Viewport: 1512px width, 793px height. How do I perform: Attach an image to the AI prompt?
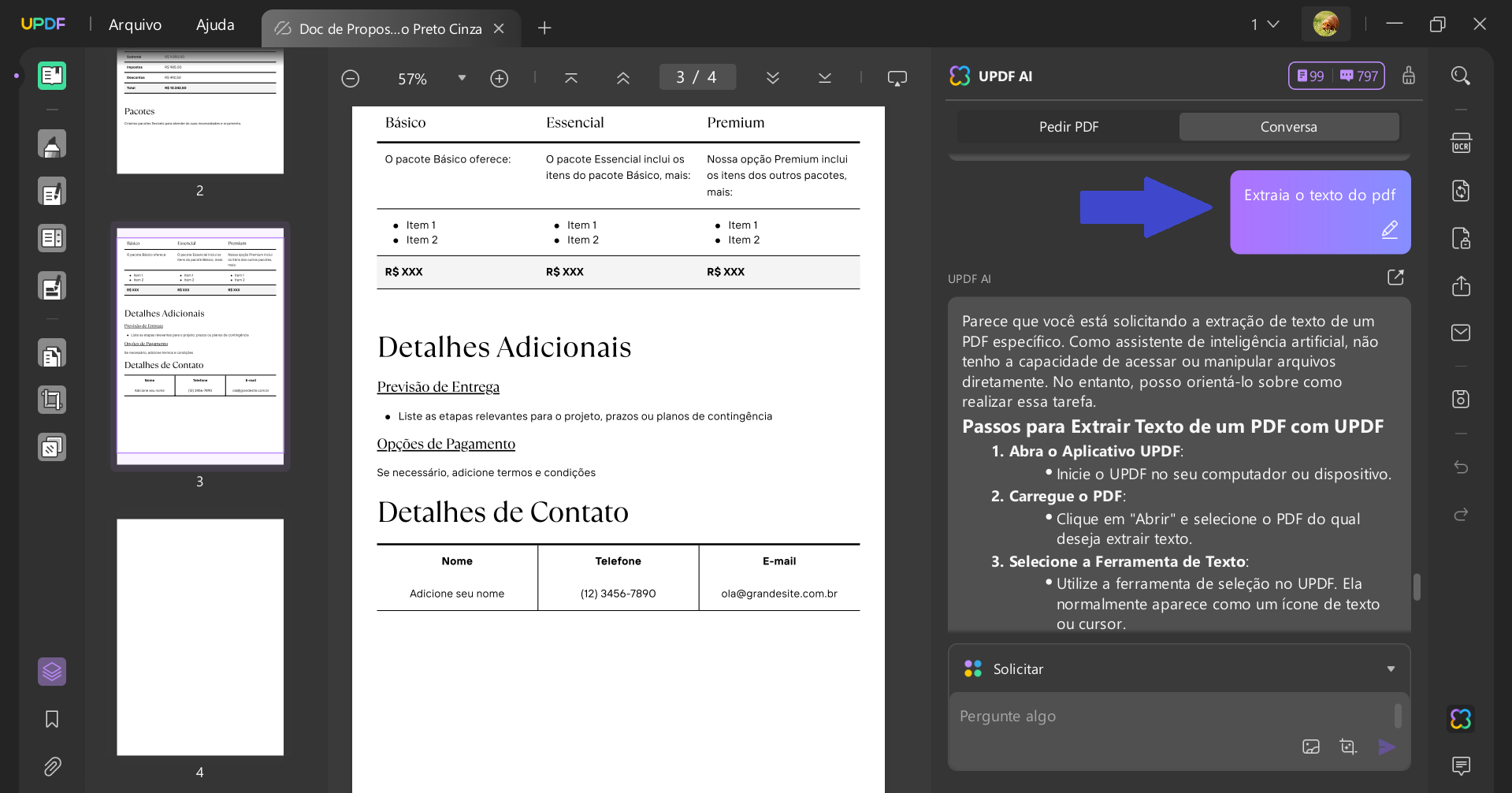pos(1311,746)
